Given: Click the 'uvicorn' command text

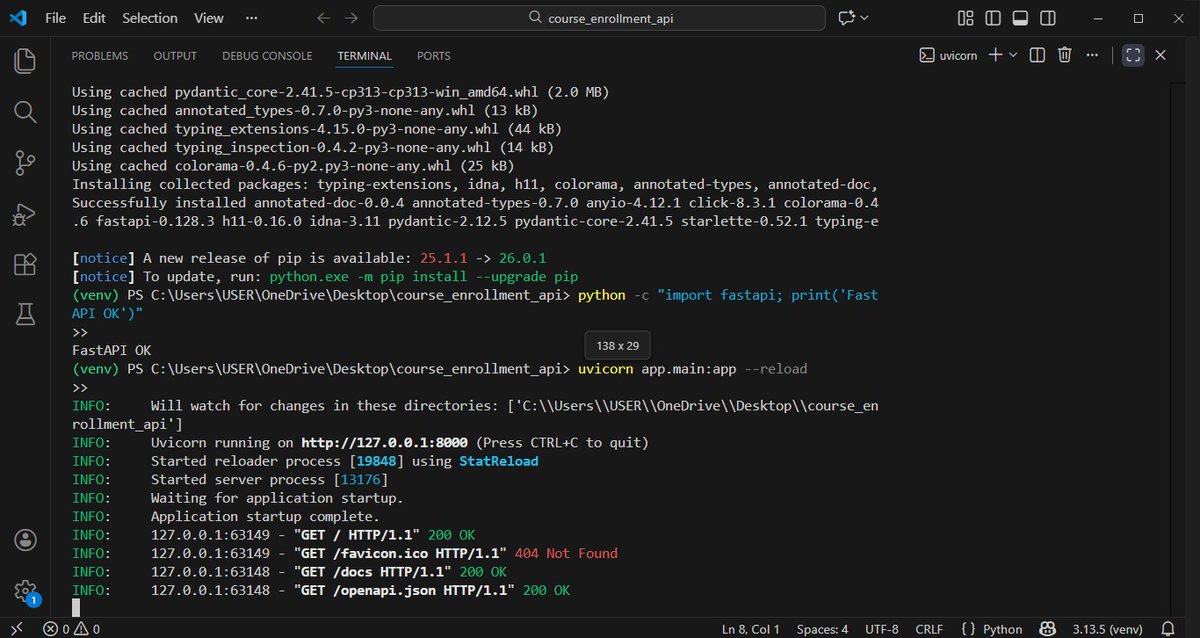Looking at the screenshot, I should pyautogui.click(x=606, y=369).
